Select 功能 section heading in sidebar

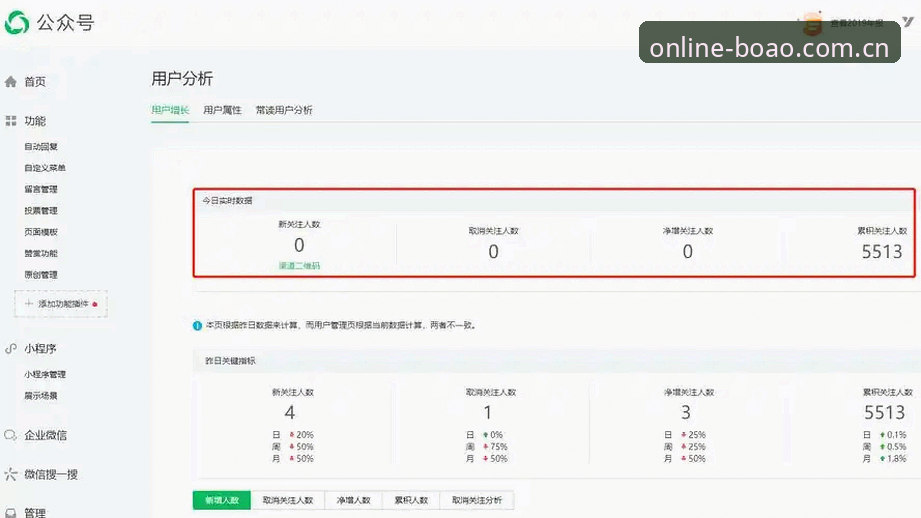click(x=35, y=121)
